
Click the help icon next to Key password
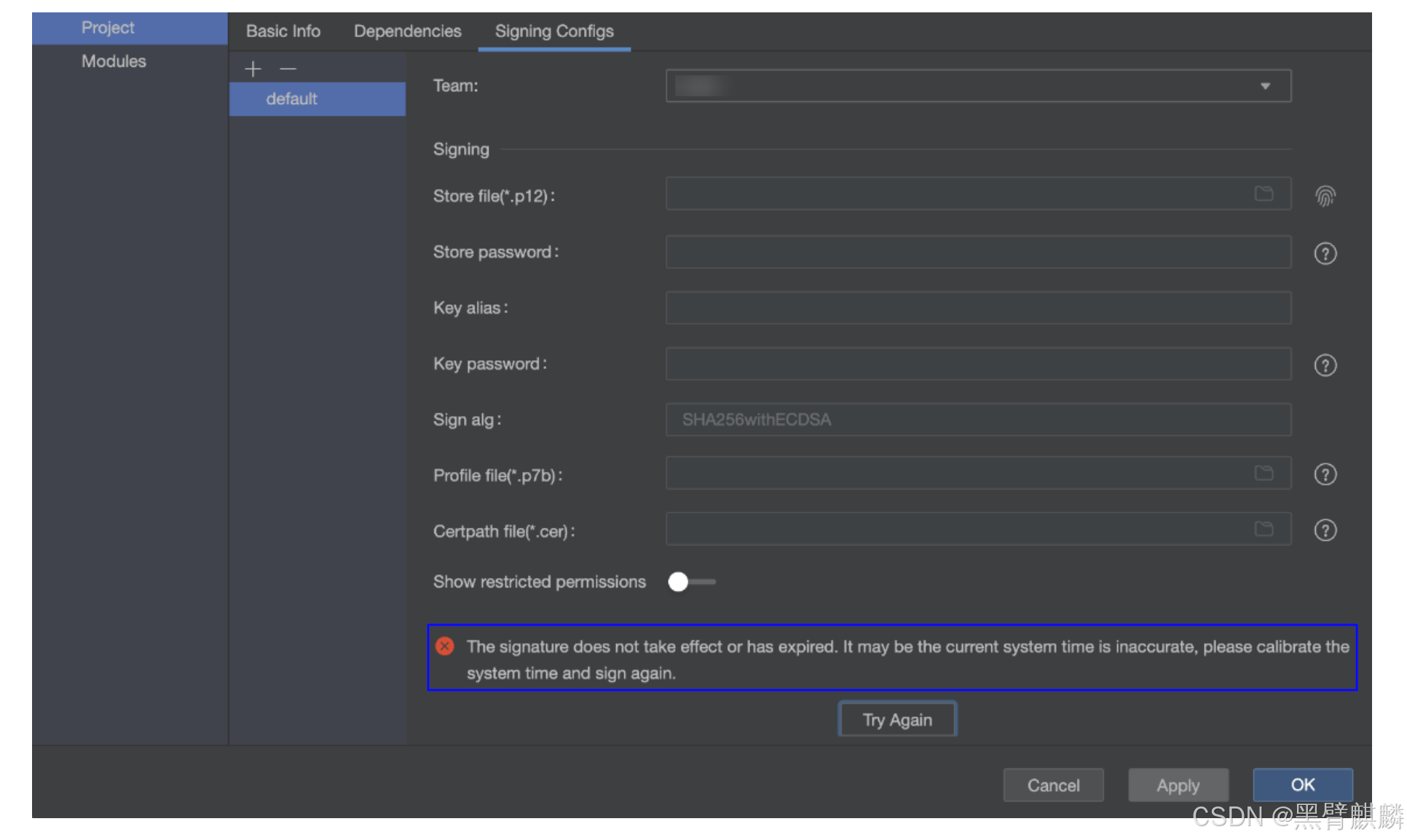[x=1325, y=365]
